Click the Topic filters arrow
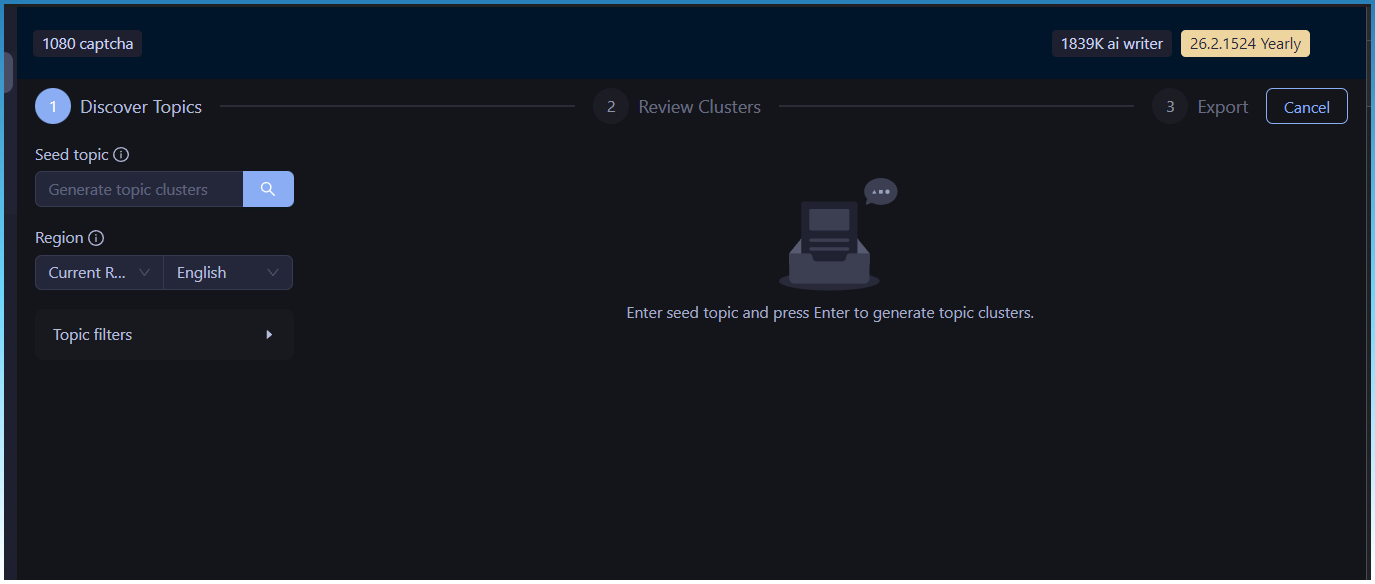This screenshot has height=584, width=1375. tap(269, 335)
